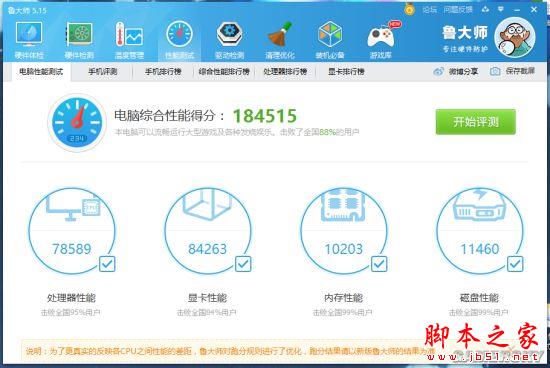The image size is (550, 368).
Task: Click the 鲁大师 mascot avatar
Action: click(x=515, y=37)
